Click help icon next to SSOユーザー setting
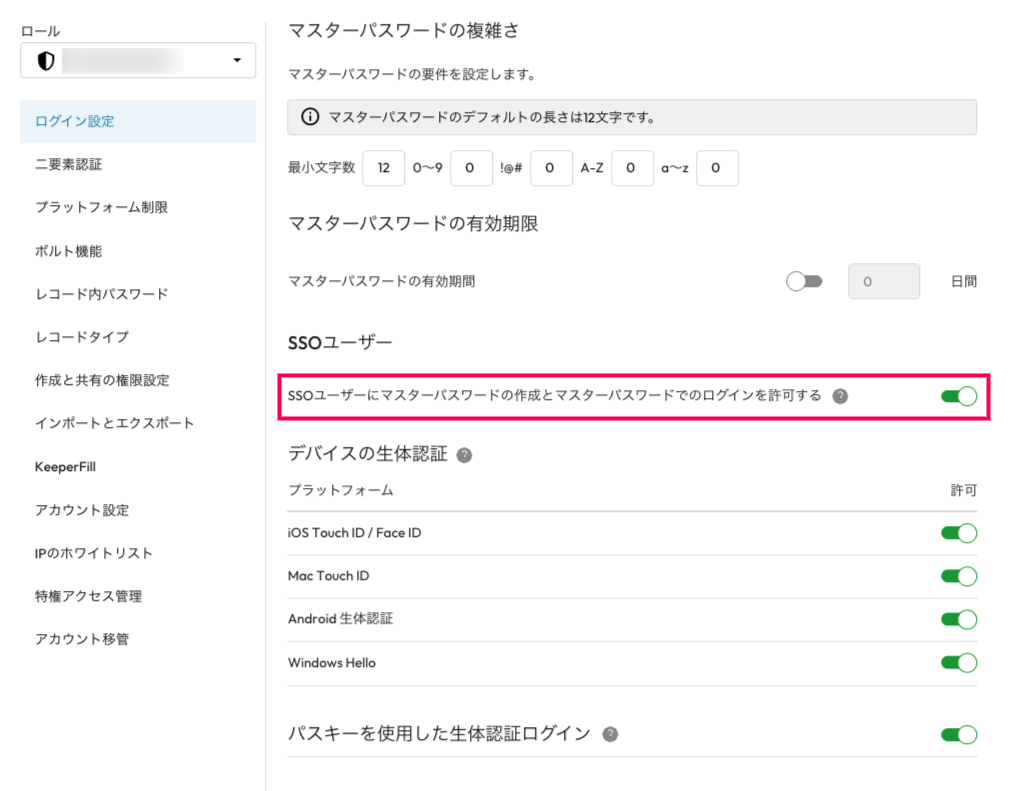 click(840, 396)
